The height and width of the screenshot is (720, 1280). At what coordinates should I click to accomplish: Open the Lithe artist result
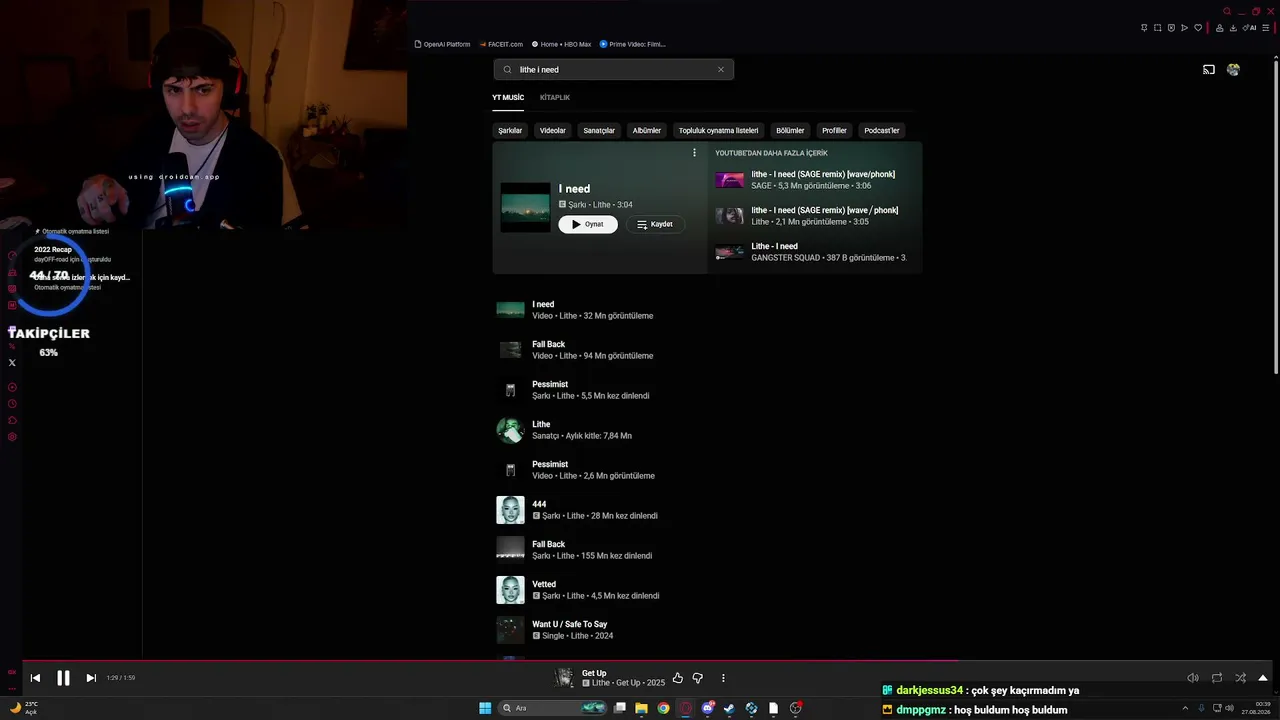tap(705, 430)
